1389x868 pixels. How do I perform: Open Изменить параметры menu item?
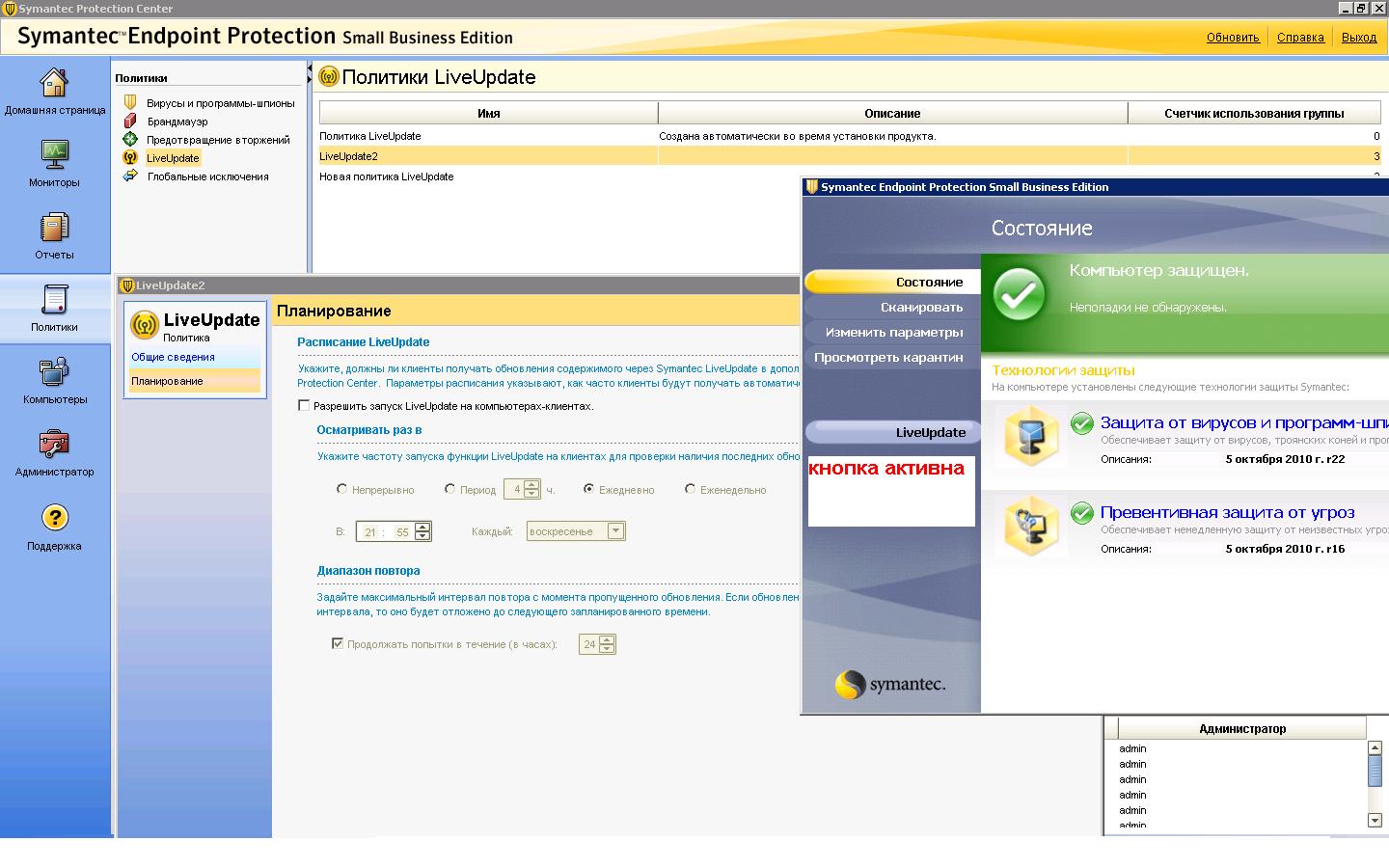[x=892, y=332]
